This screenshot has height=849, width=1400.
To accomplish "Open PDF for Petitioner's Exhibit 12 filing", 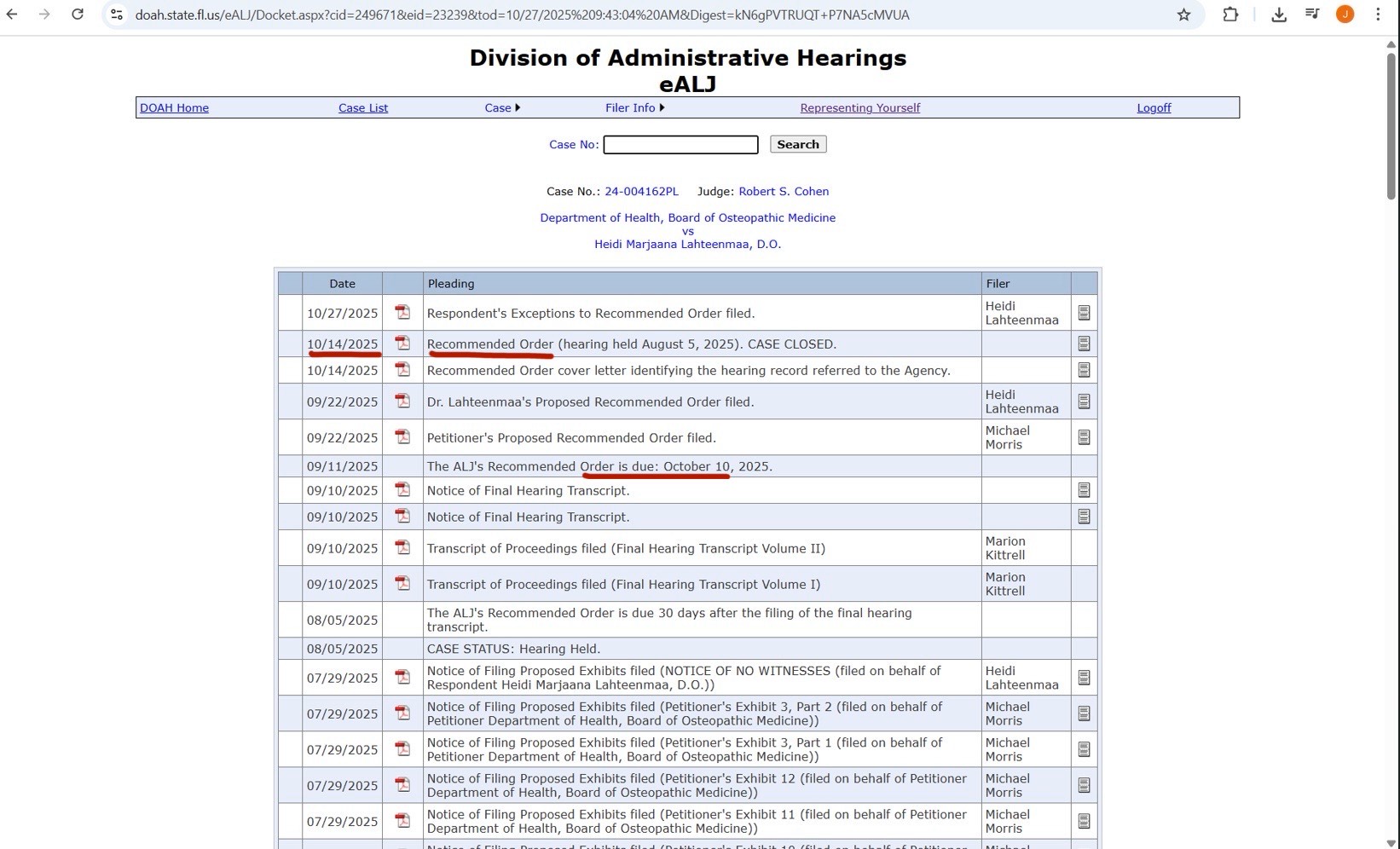I will [402, 785].
